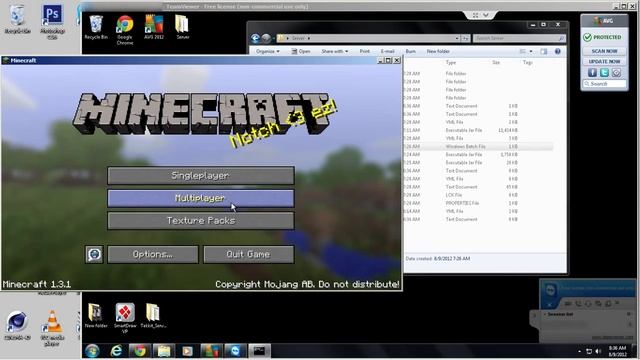Viewport: 640px width, 360px height.
Task: Click the Multiplayer button in Minecraft
Action: click(x=200, y=198)
